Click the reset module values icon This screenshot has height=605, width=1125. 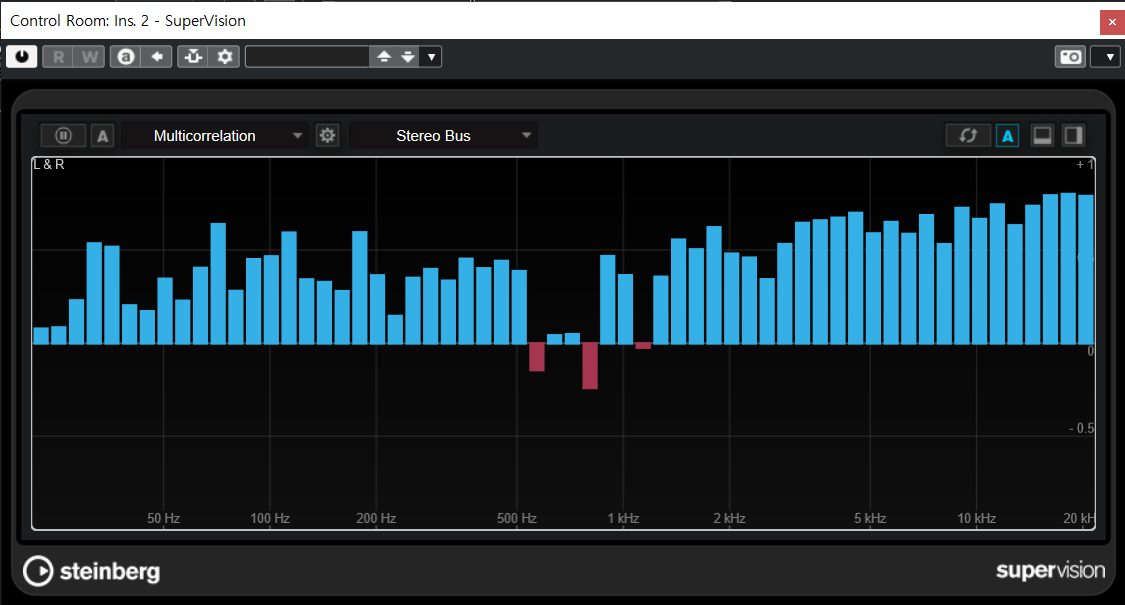point(968,136)
